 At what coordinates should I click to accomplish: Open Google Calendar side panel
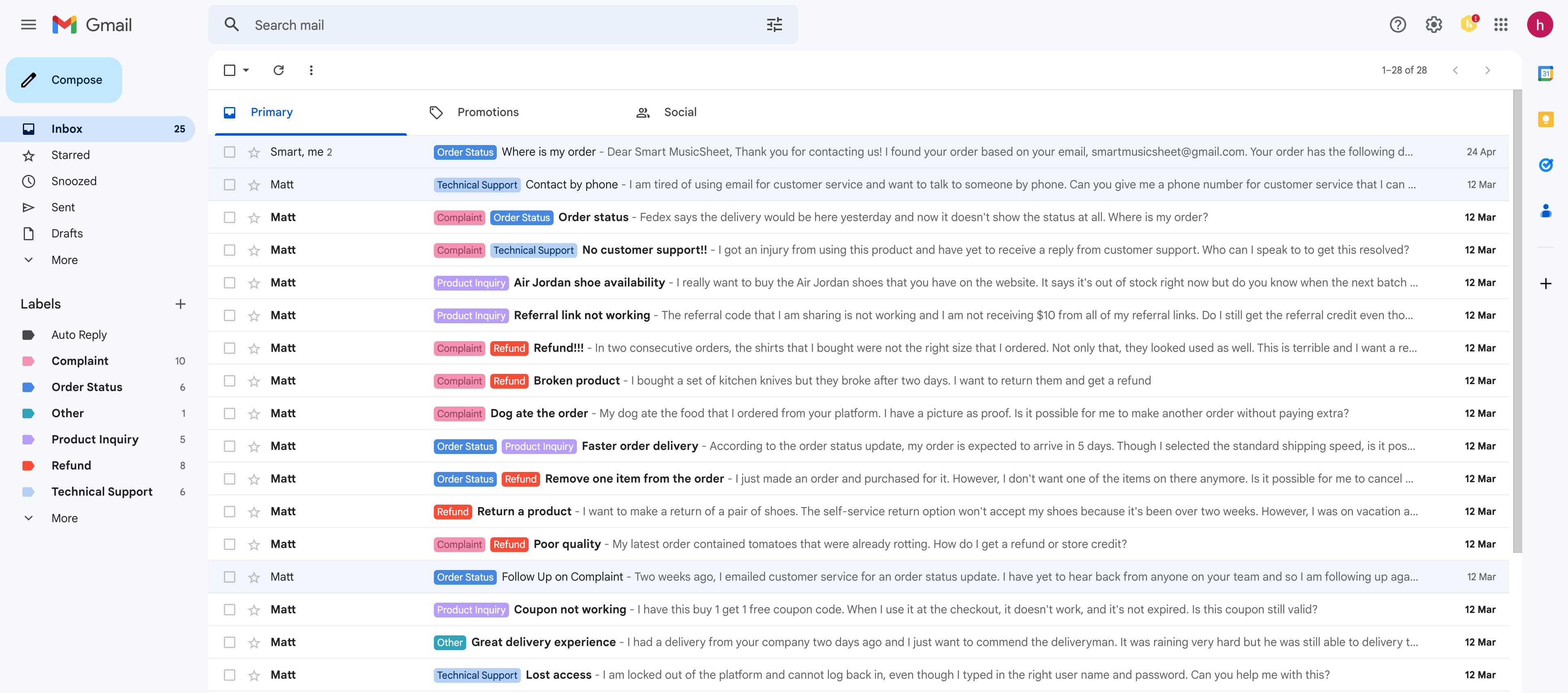tap(1546, 74)
